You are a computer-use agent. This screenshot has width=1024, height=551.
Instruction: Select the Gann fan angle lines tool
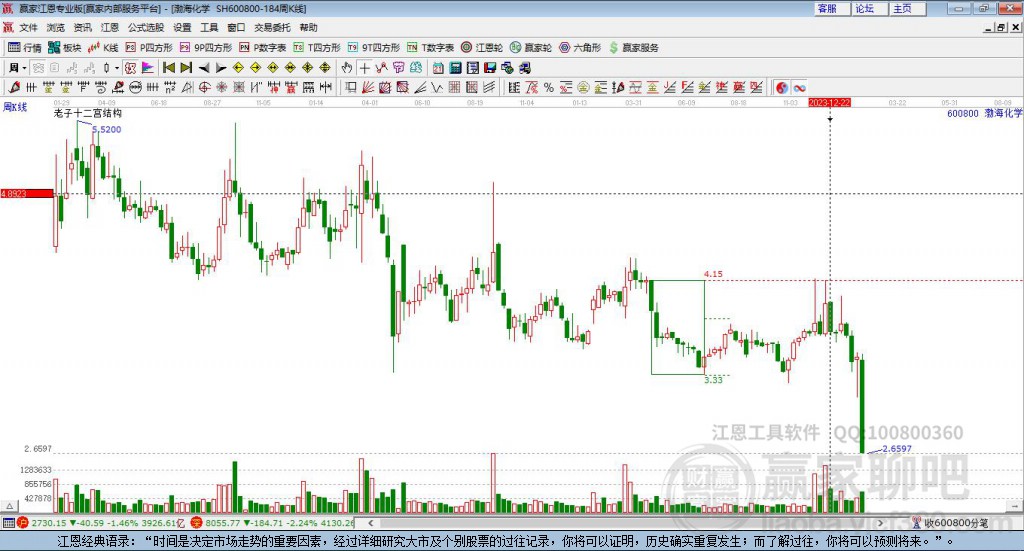point(368,87)
